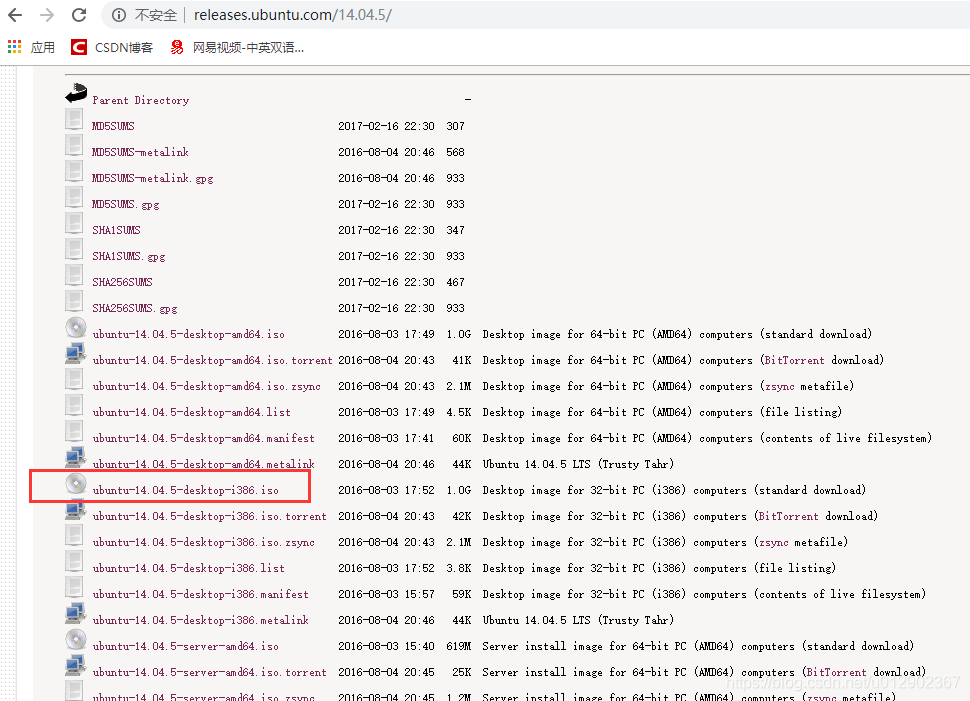This screenshot has width=970, height=701.
Task: Open ubuntu-14.04.5-desktop-i386.list link
Action: coord(189,568)
